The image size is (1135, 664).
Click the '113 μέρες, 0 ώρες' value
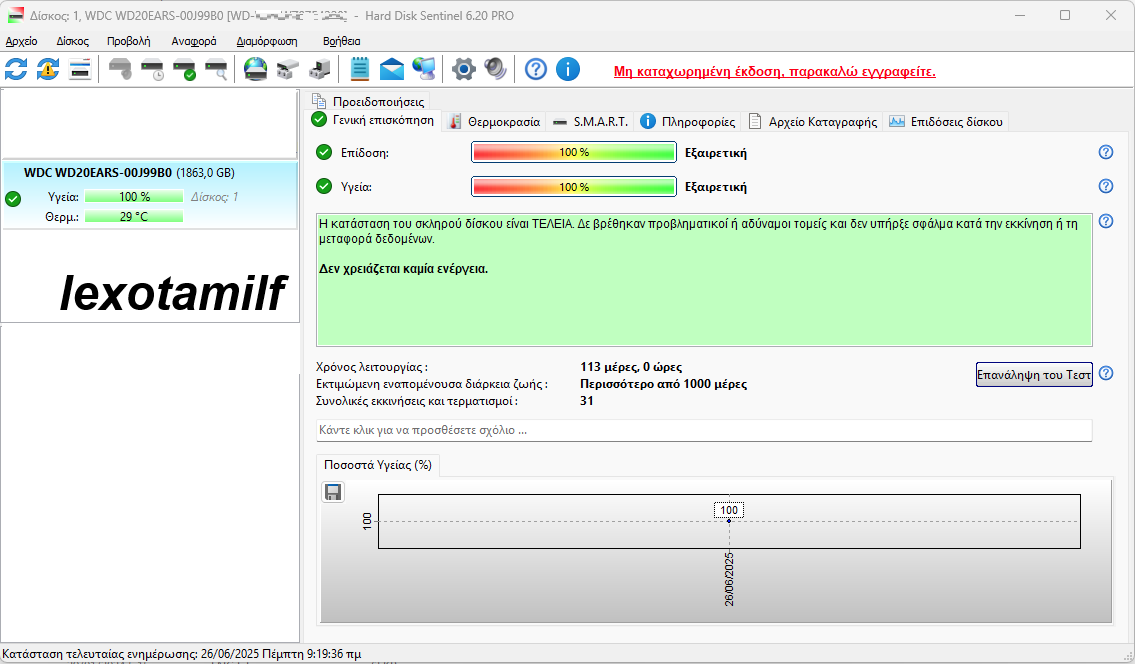pyautogui.click(x=631, y=367)
